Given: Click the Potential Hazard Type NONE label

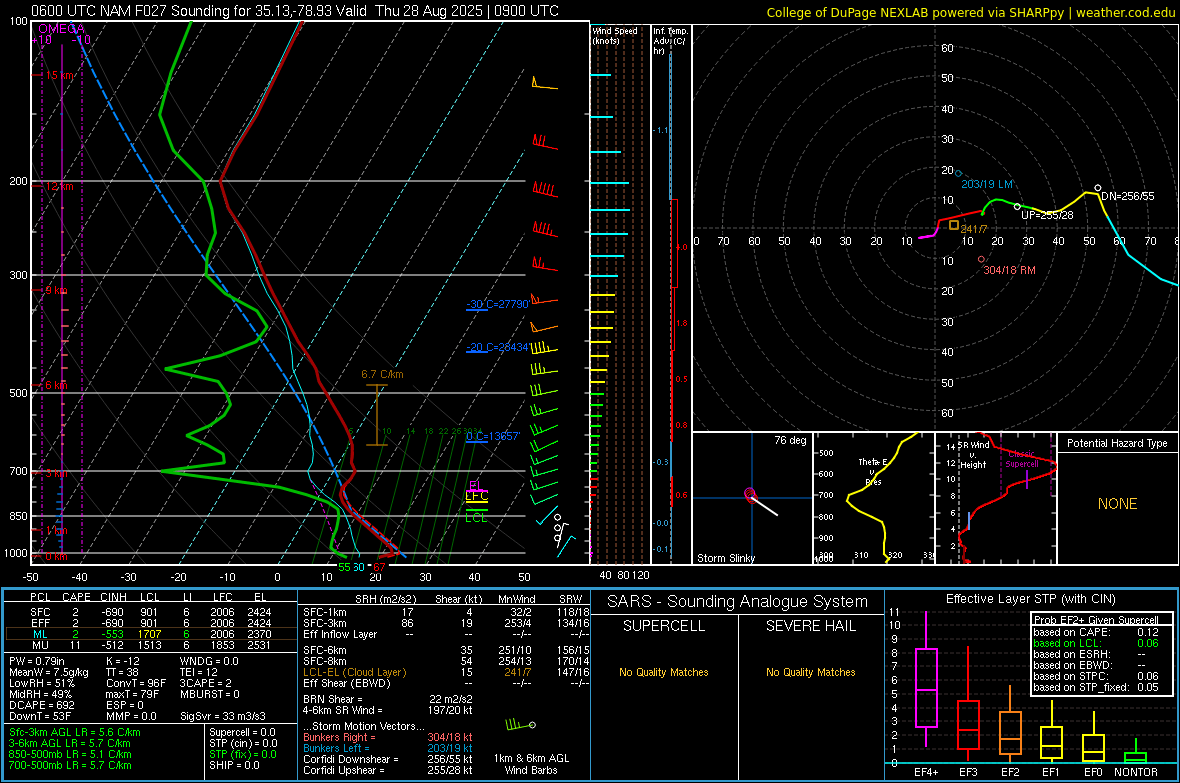Looking at the screenshot, I should [1117, 504].
